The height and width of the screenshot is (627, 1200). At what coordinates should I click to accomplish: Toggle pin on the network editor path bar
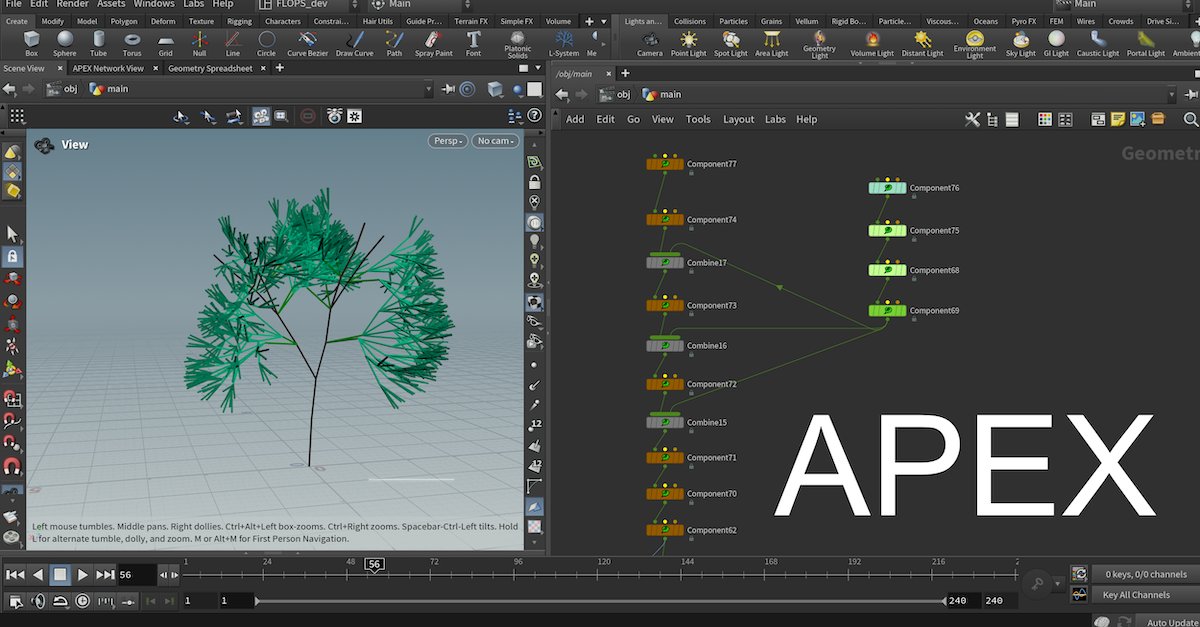pos(1191,94)
